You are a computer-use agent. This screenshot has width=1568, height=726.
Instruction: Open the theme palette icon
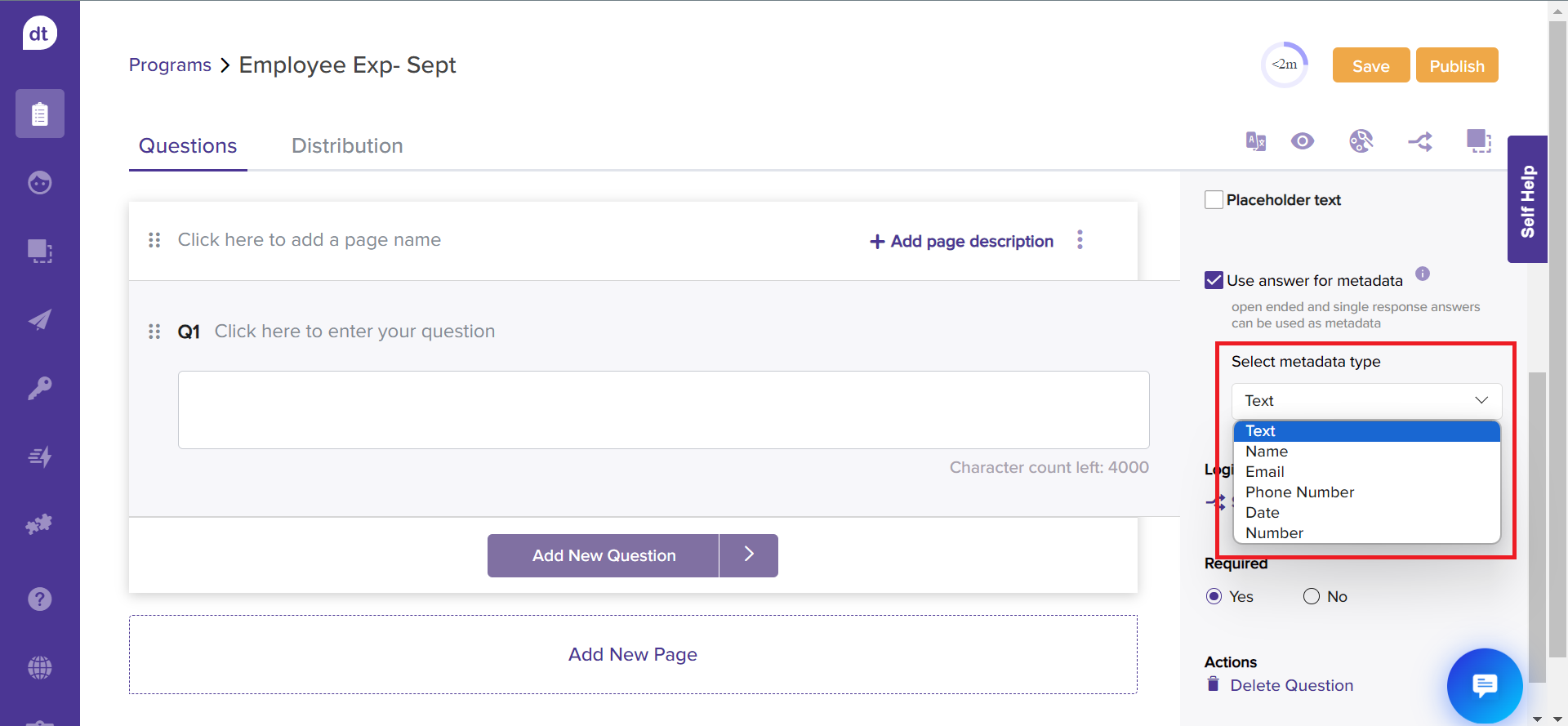(x=1361, y=141)
